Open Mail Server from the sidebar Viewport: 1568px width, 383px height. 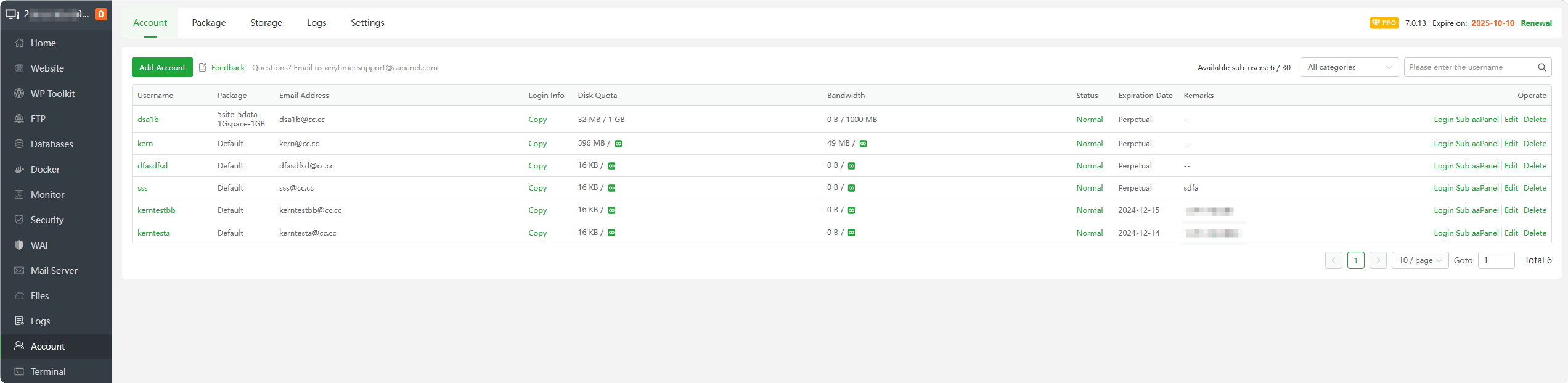tap(54, 271)
